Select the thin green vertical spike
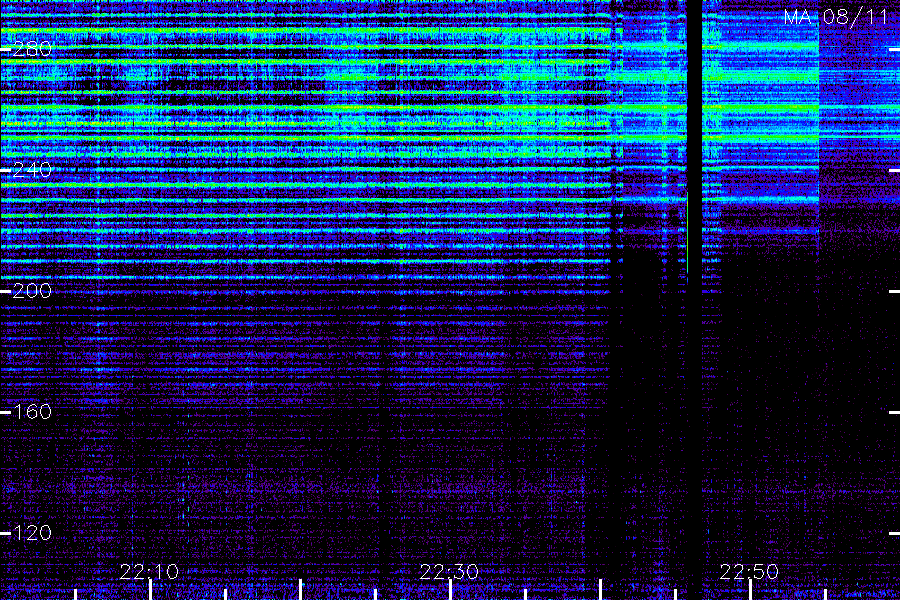Screen dimensions: 900x600 point(688,233)
